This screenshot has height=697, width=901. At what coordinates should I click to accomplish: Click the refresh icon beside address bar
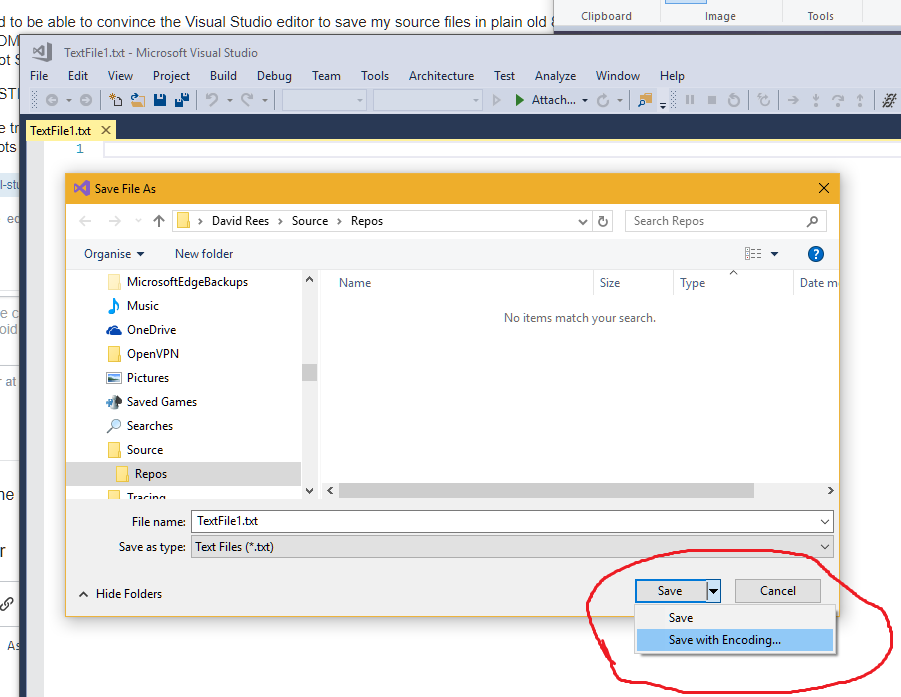(x=603, y=221)
